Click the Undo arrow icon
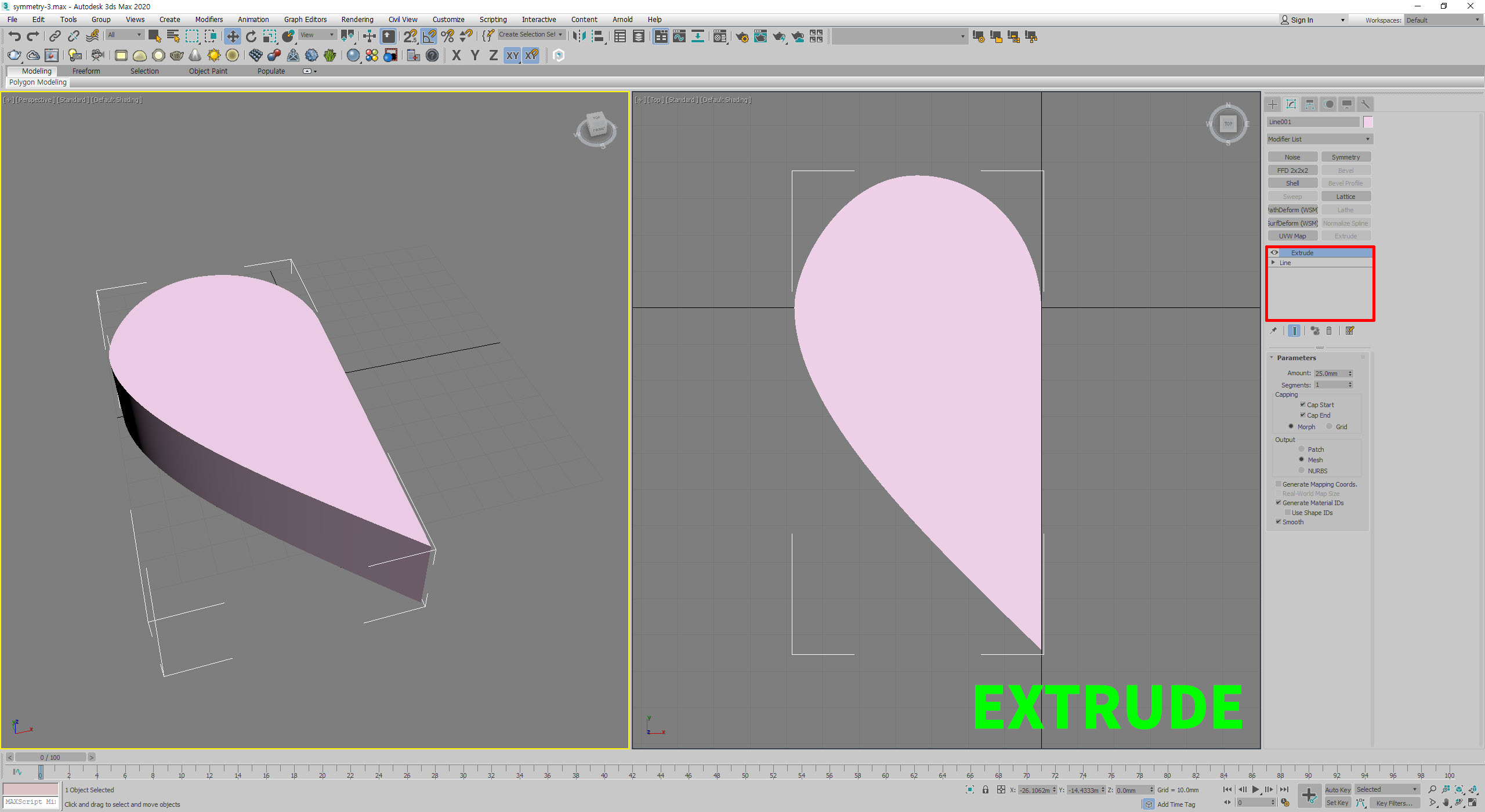 (15, 37)
